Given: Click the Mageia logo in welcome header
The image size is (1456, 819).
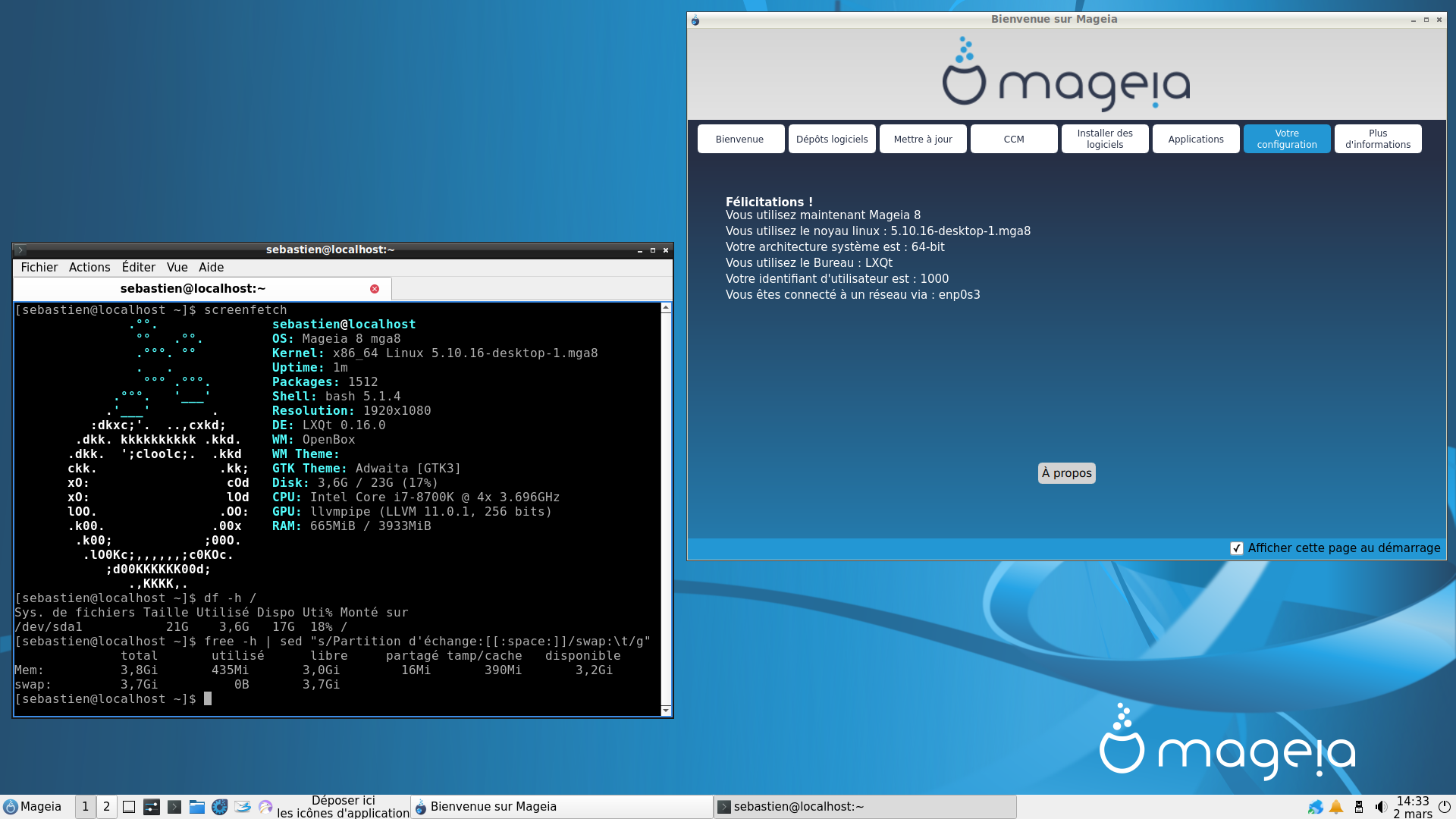Looking at the screenshot, I should [1066, 74].
